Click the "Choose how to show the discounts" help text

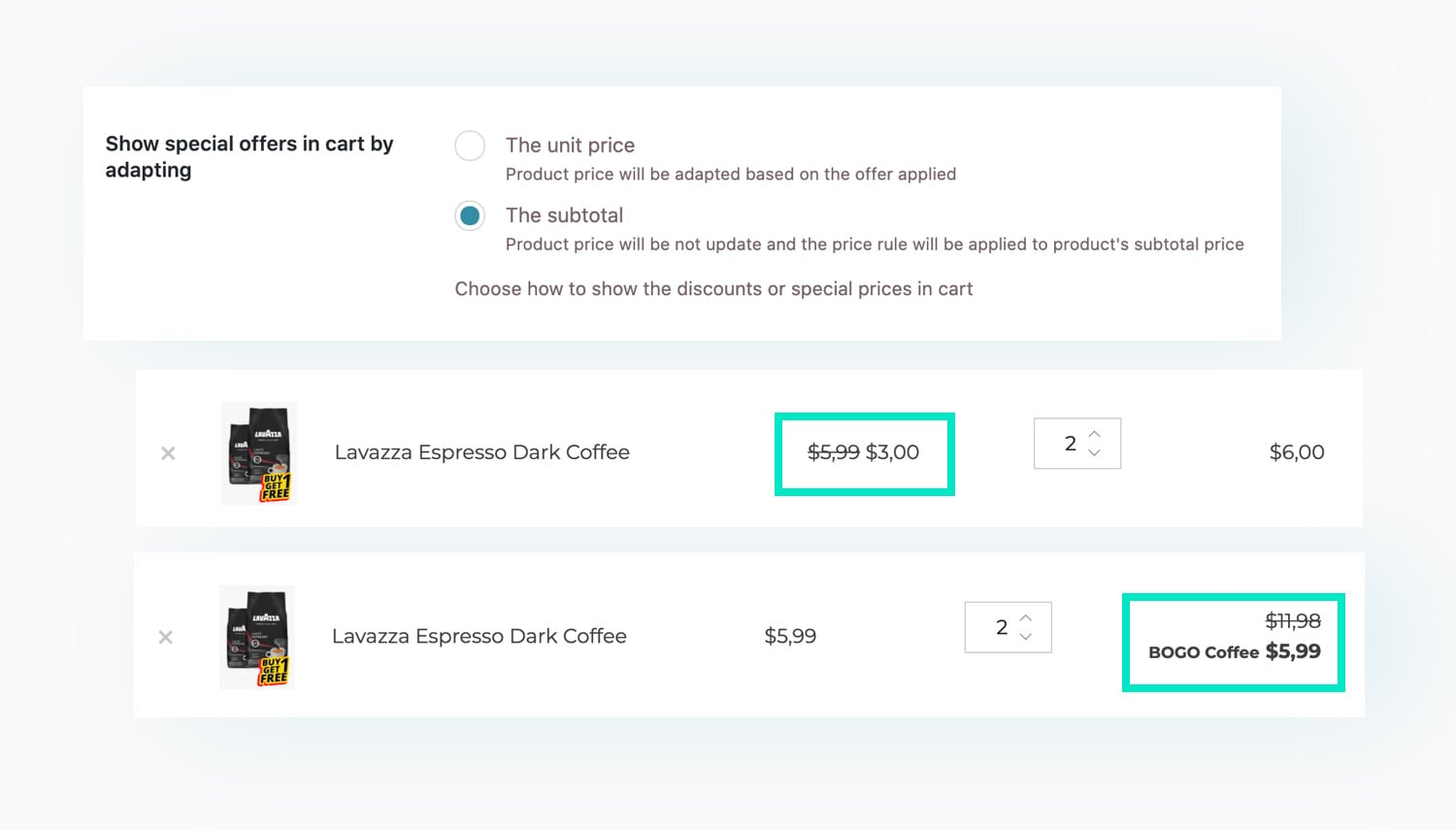point(713,289)
